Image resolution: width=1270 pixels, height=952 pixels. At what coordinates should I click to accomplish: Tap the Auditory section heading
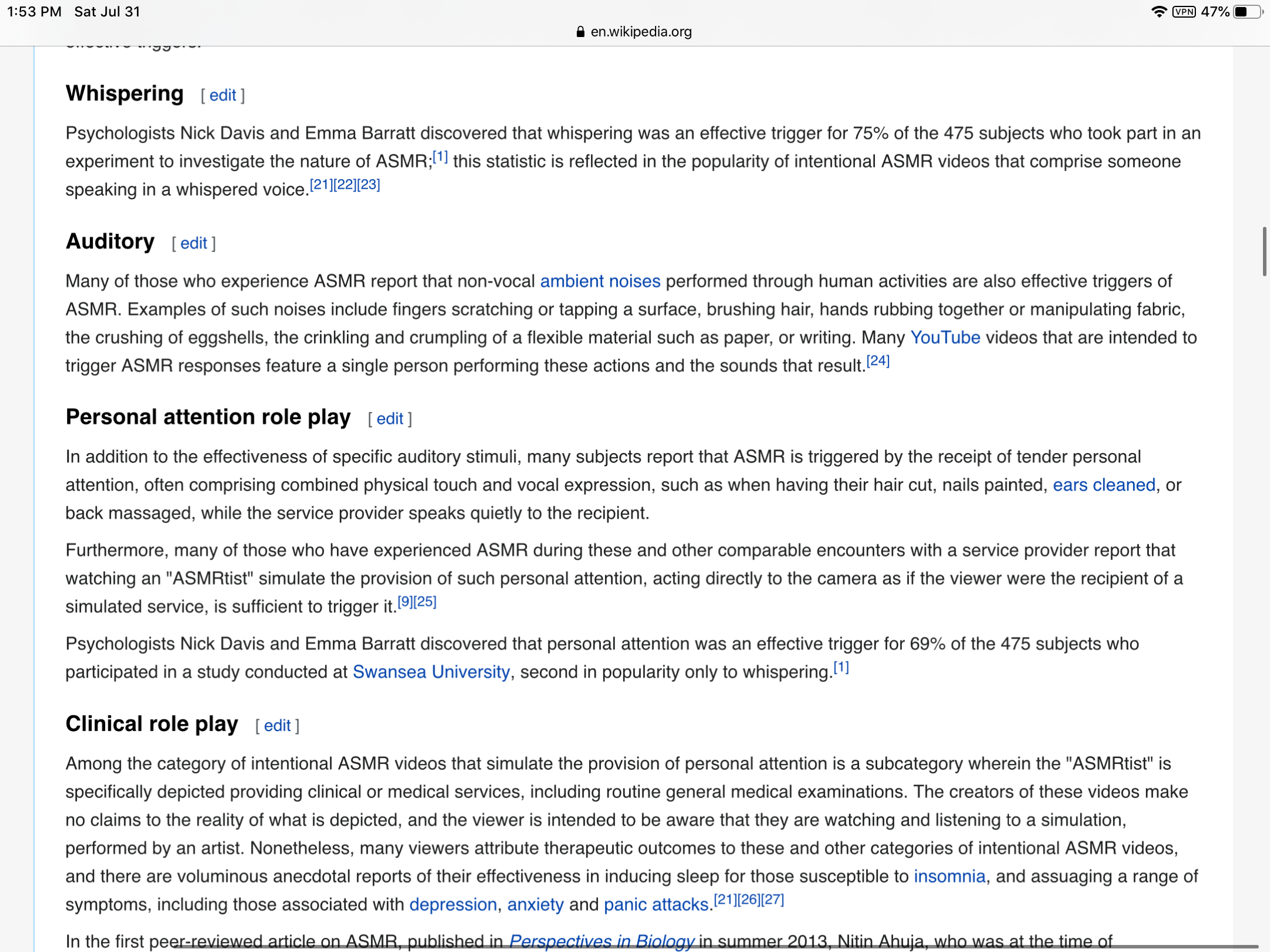[110, 242]
